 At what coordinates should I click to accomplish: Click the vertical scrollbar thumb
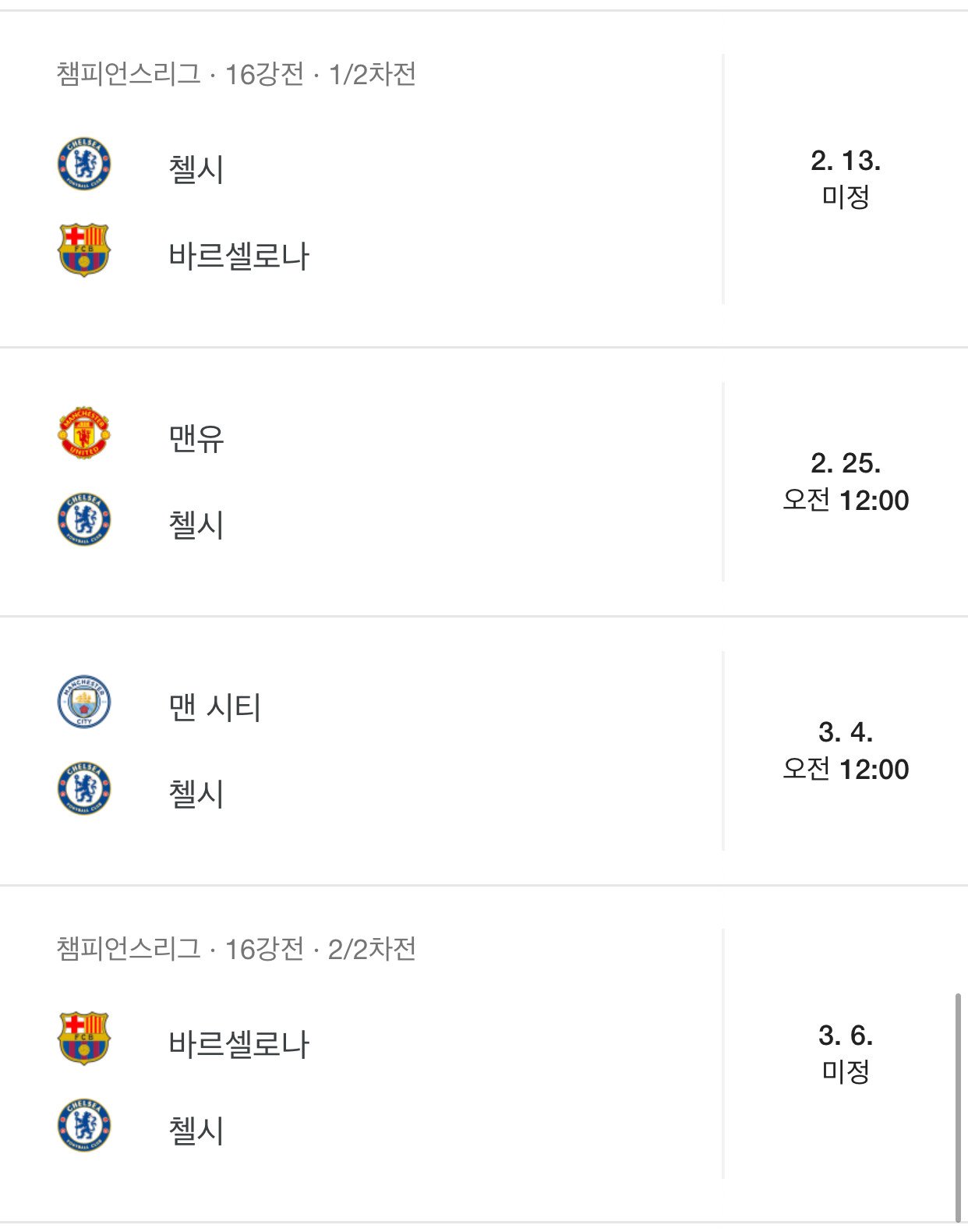tap(958, 1107)
